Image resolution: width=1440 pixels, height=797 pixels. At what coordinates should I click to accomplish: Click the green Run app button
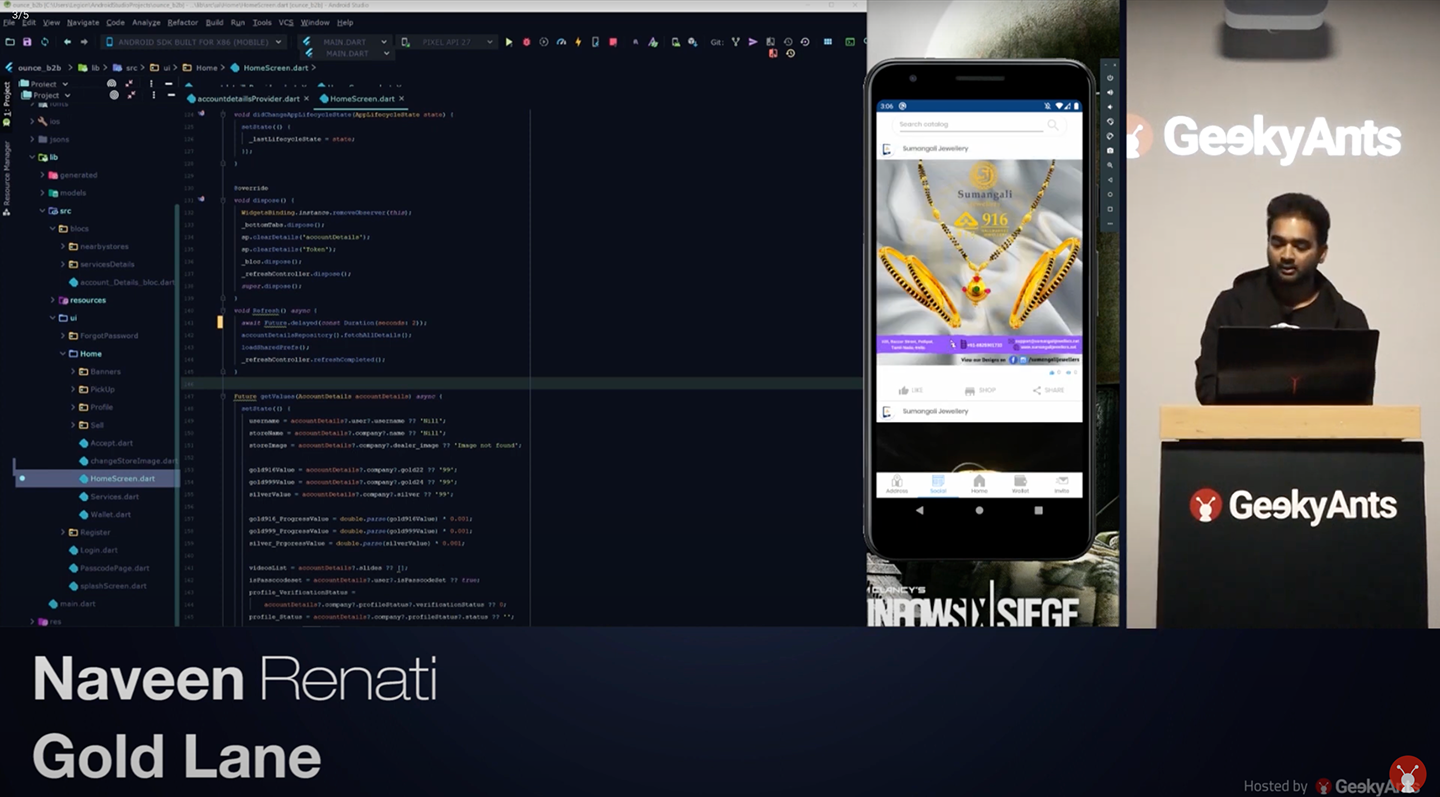pyautogui.click(x=509, y=42)
